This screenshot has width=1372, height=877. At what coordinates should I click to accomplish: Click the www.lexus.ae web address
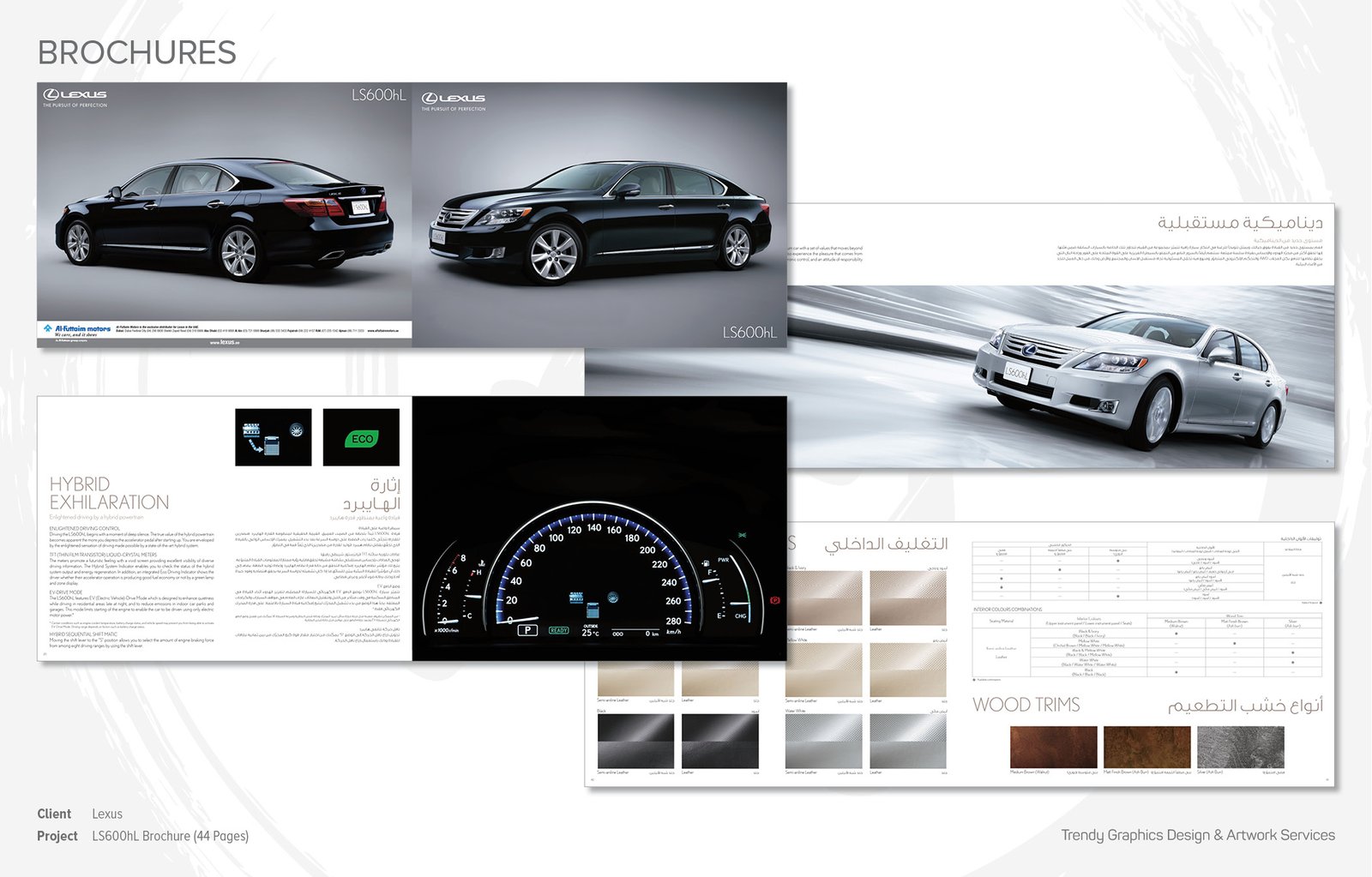pos(225,342)
